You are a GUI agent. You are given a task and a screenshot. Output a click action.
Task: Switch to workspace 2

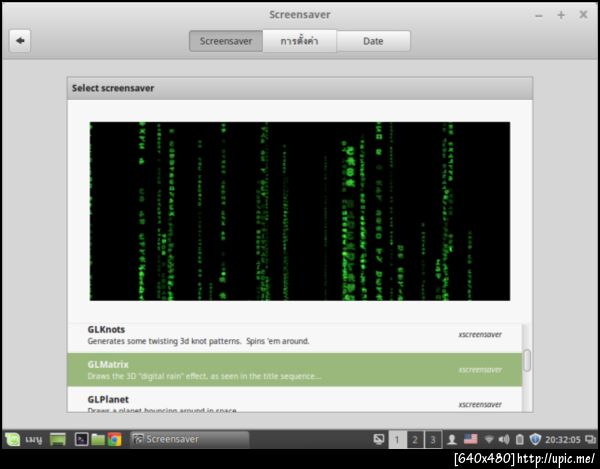pyautogui.click(x=415, y=440)
